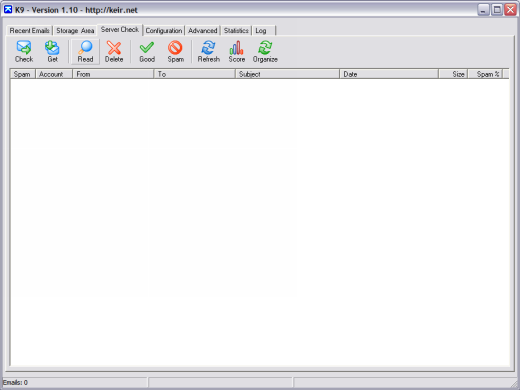
Task: Open the Advanced tab
Action: coord(203,31)
